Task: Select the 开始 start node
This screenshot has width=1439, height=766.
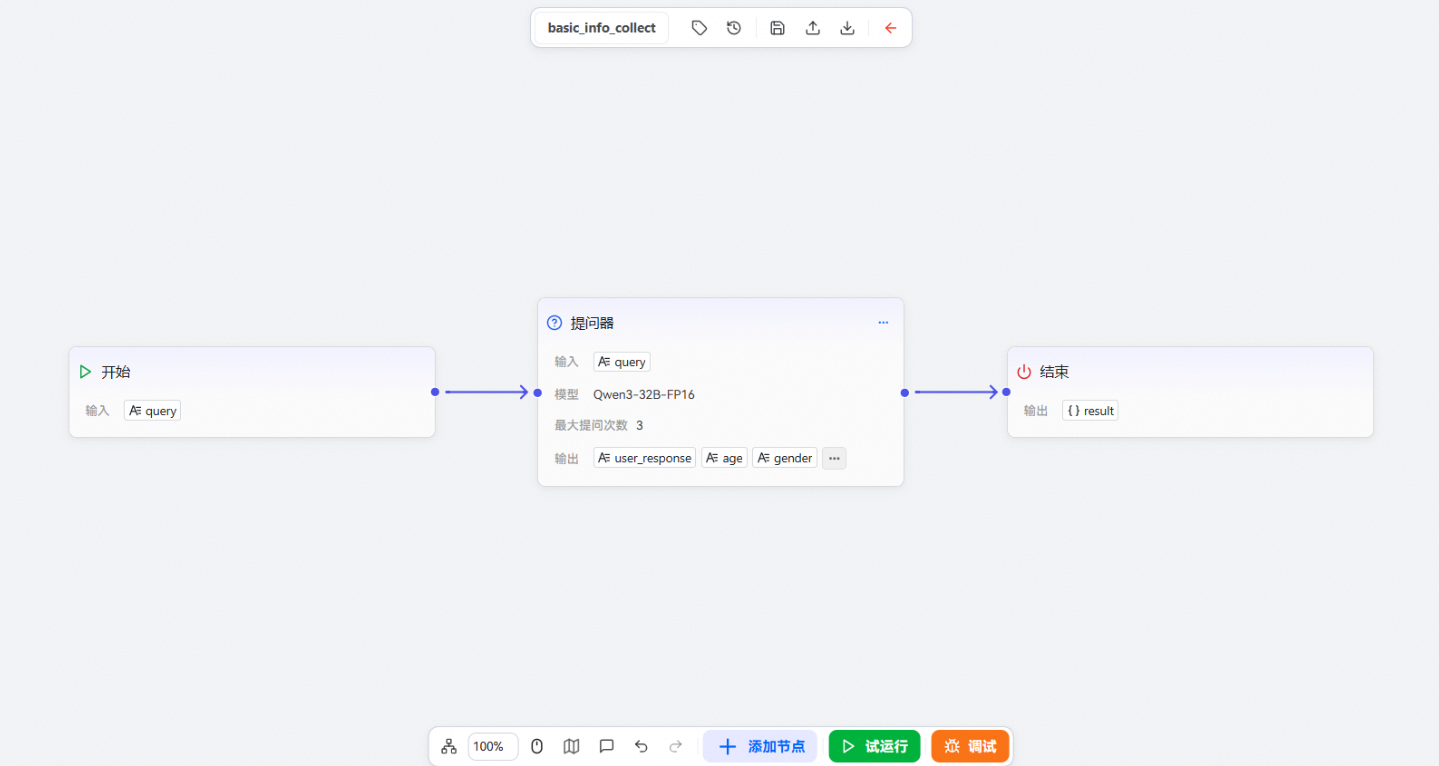Action: 251,372
